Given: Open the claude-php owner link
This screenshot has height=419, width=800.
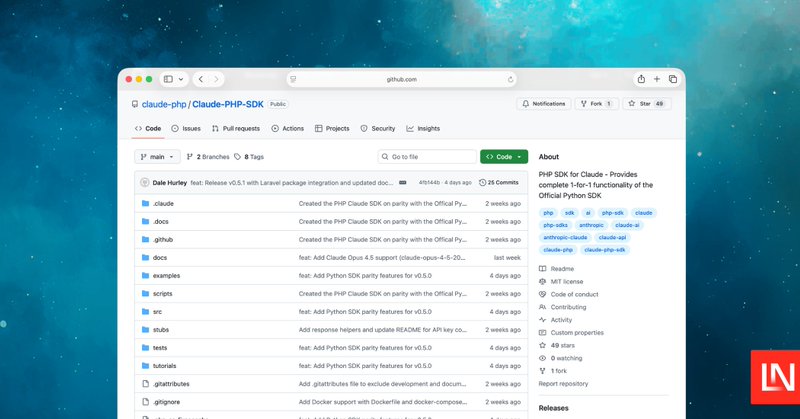Looking at the screenshot, I should (x=164, y=104).
